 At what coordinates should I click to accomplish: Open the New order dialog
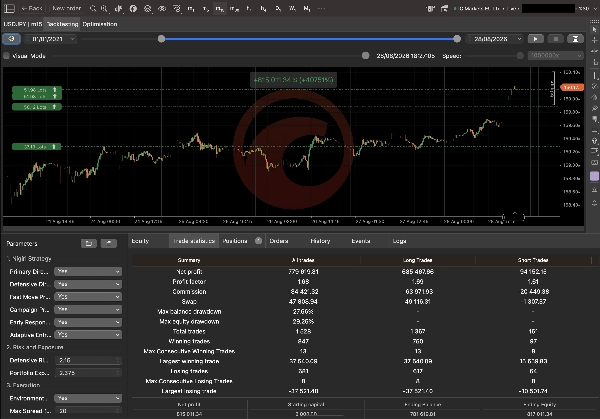pyautogui.click(x=66, y=8)
